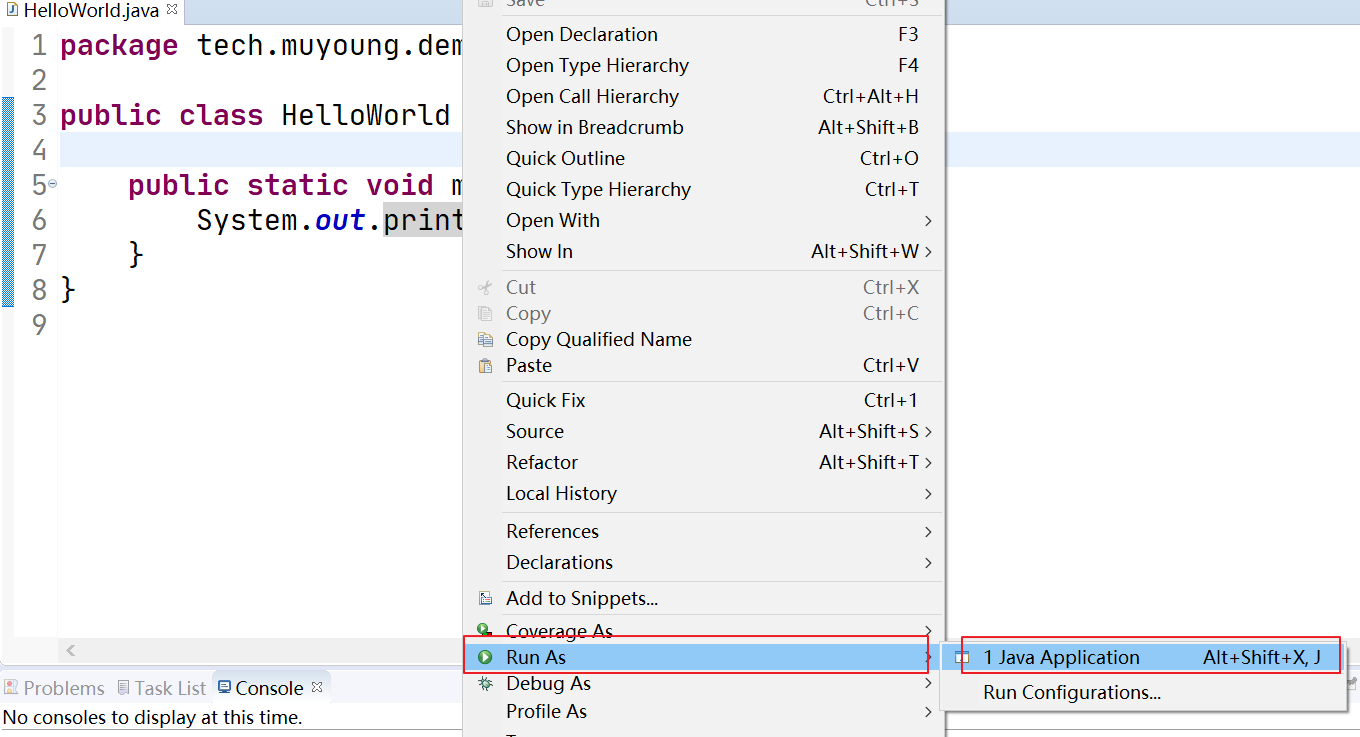Click the Run As green play icon
The height and width of the screenshot is (737, 1360).
pyautogui.click(x=485, y=657)
